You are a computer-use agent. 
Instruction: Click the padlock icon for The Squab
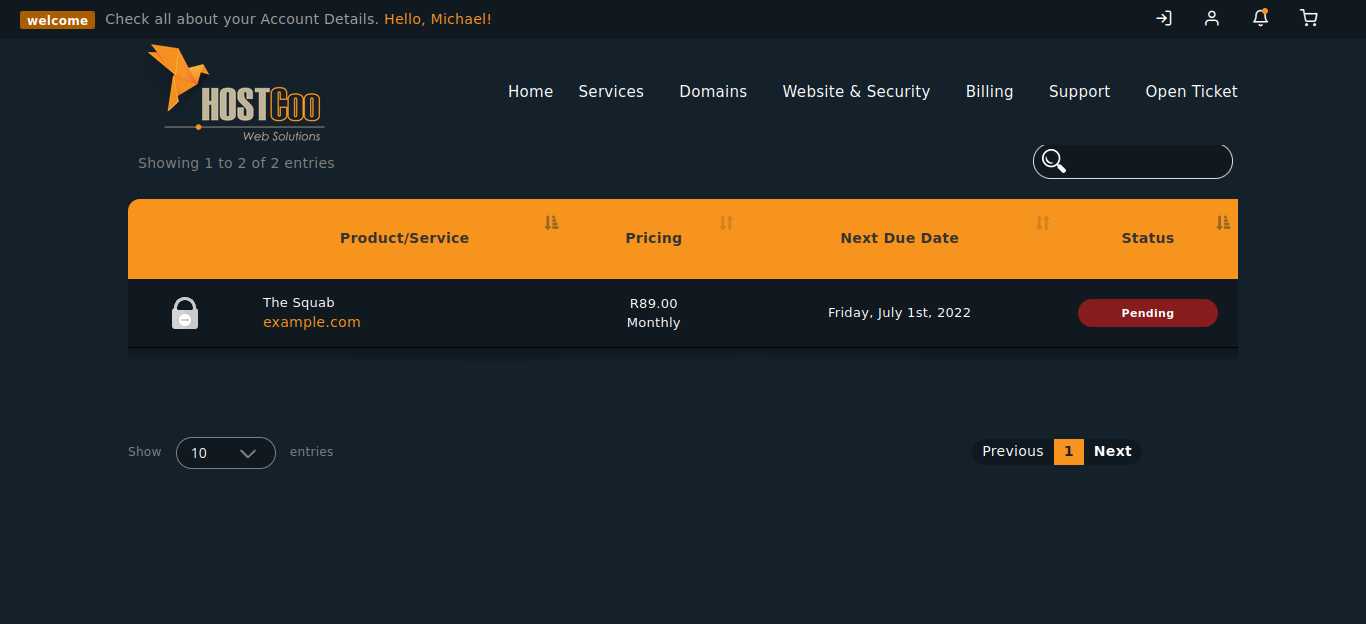tap(185, 313)
